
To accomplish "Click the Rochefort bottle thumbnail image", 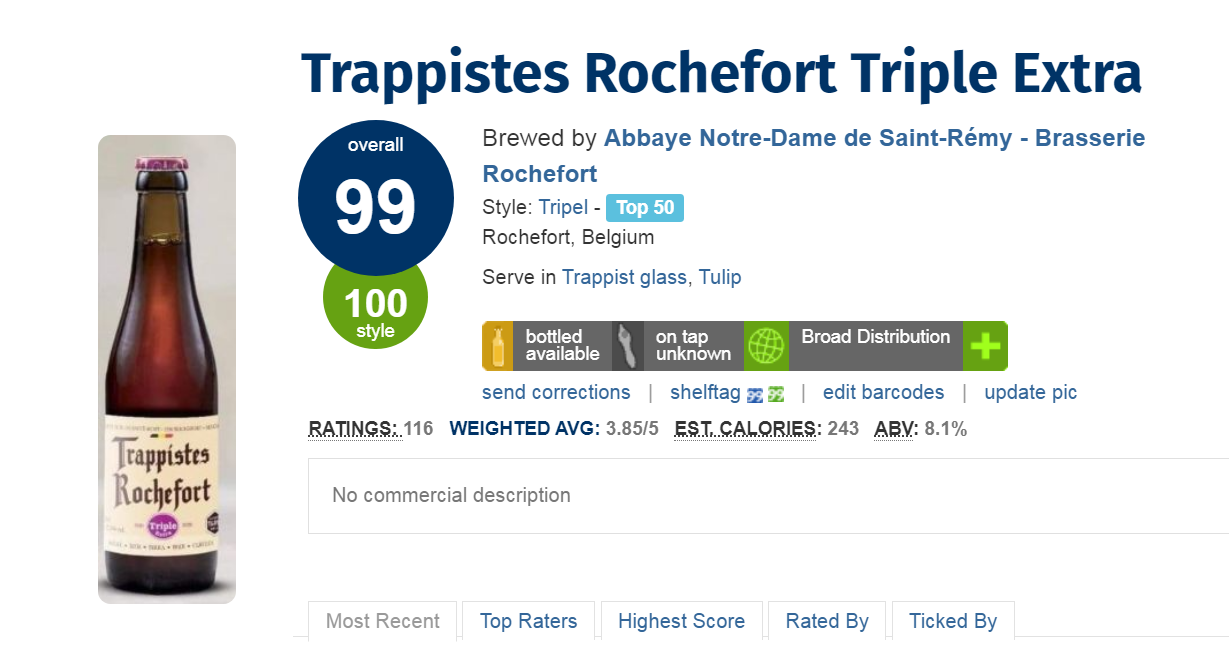I will (167, 369).
